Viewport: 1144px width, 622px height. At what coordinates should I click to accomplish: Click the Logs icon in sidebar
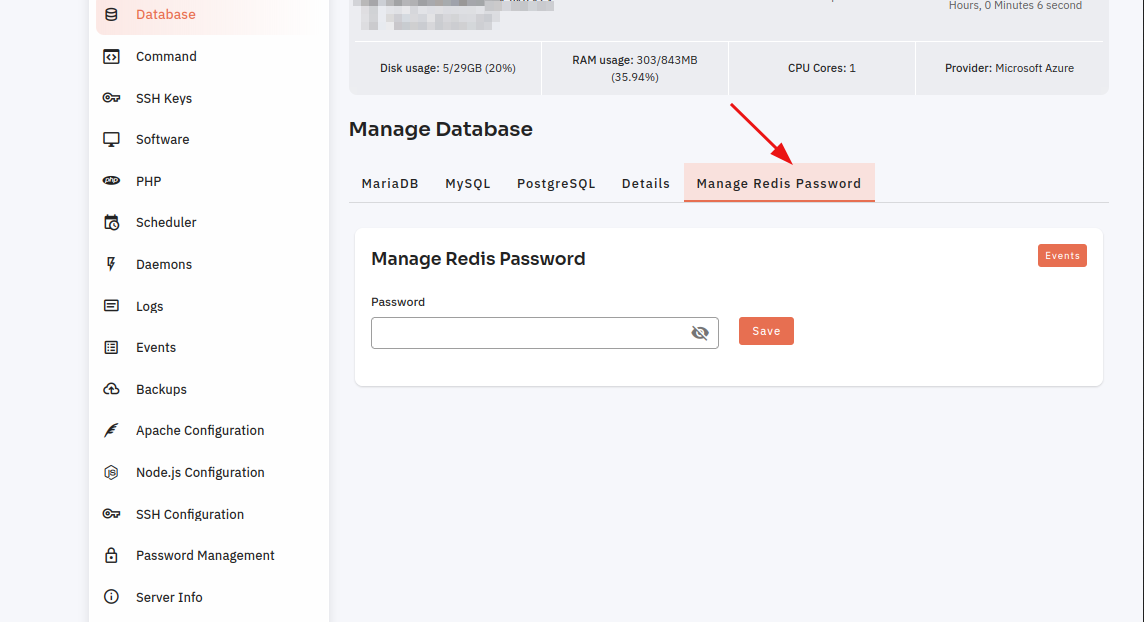point(111,306)
